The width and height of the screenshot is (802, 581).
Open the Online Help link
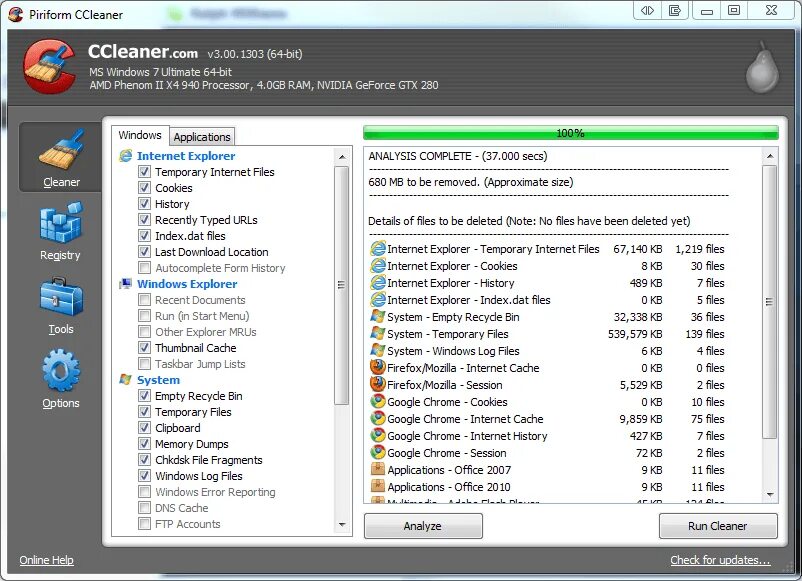pos(47,560)
